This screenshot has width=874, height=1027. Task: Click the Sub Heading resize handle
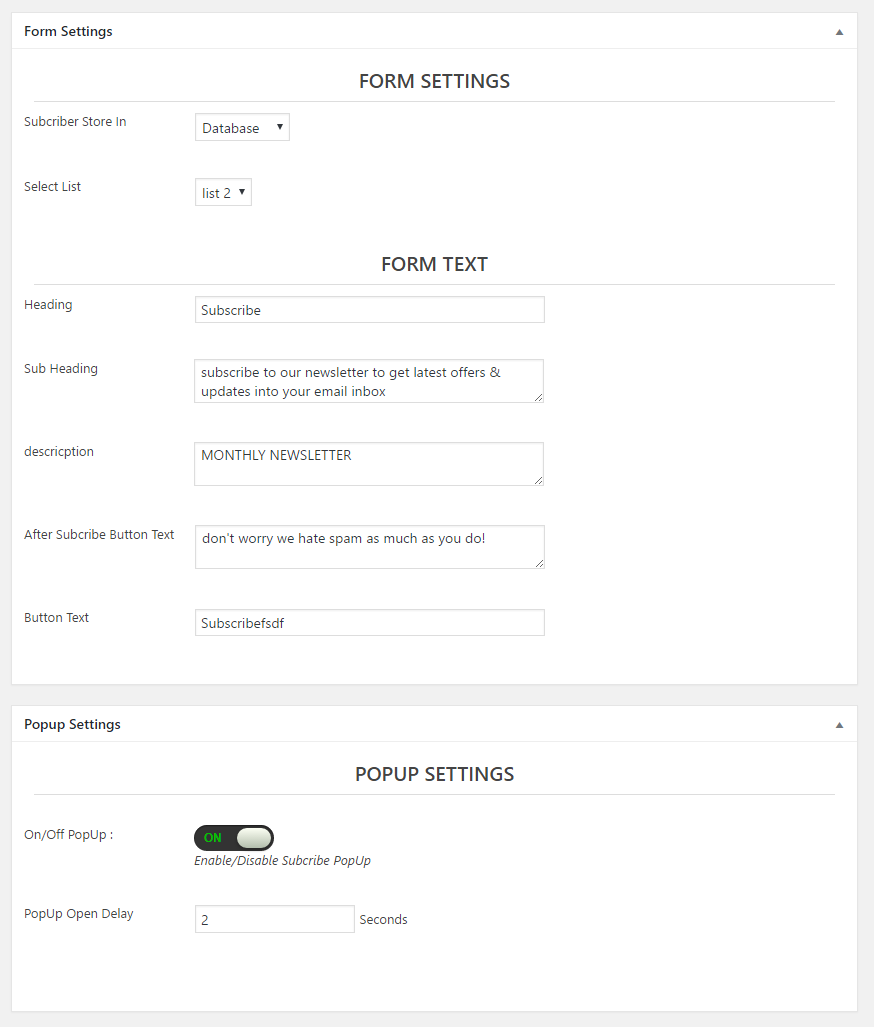(x=539, y=398)
